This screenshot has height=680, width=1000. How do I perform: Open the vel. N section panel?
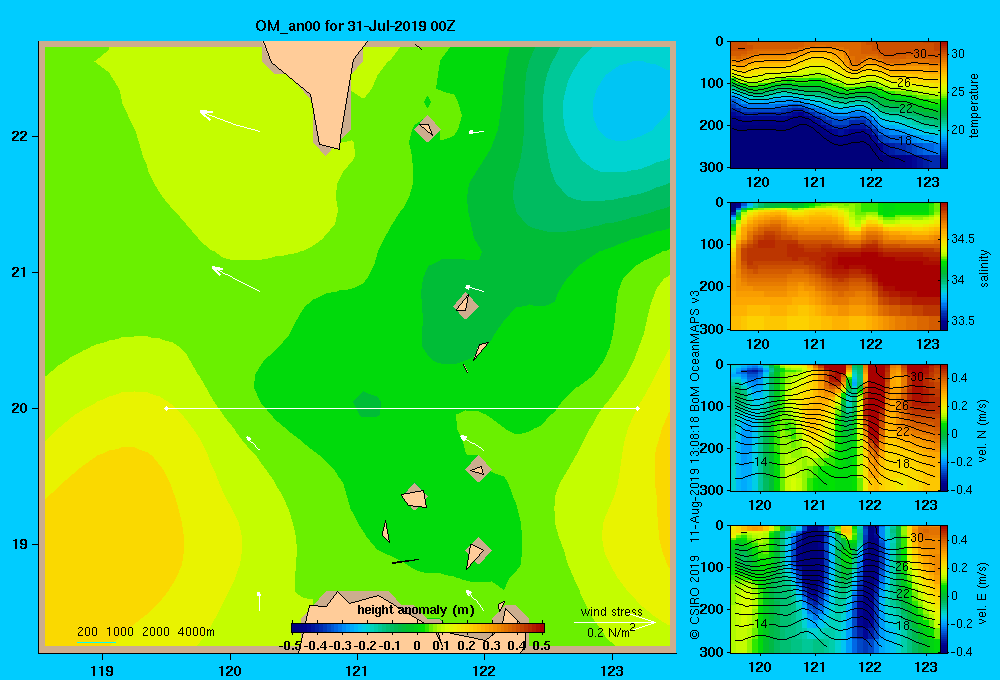coord(835,427)
